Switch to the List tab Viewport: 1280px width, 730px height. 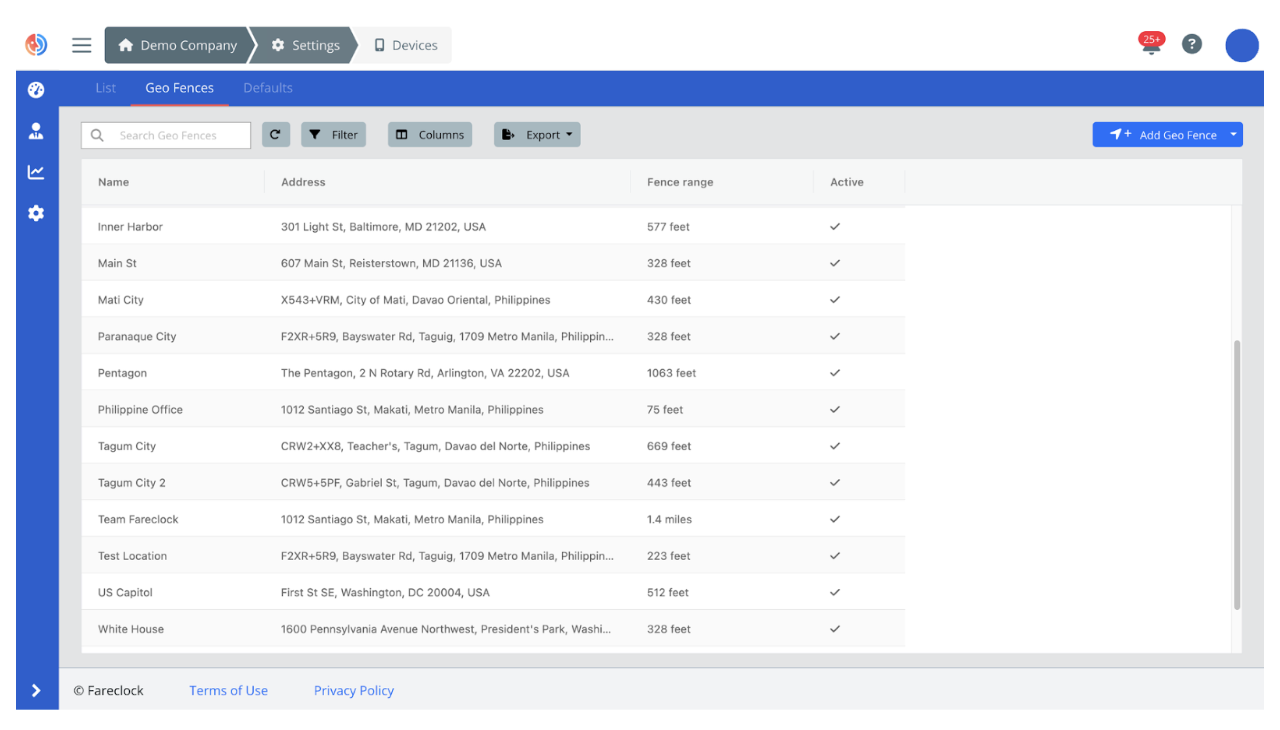tap(105, 87)
